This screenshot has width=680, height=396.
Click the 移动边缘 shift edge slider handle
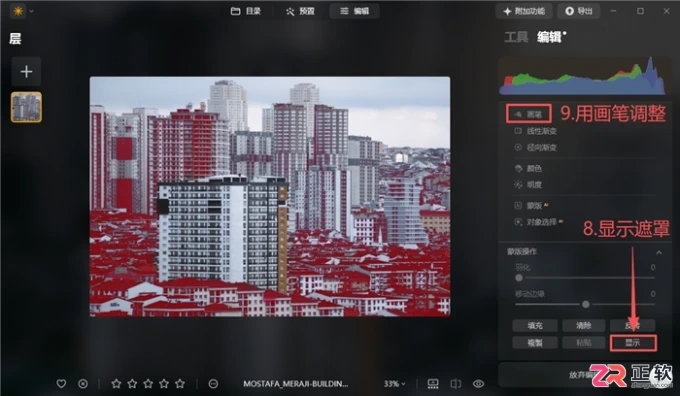586,304
